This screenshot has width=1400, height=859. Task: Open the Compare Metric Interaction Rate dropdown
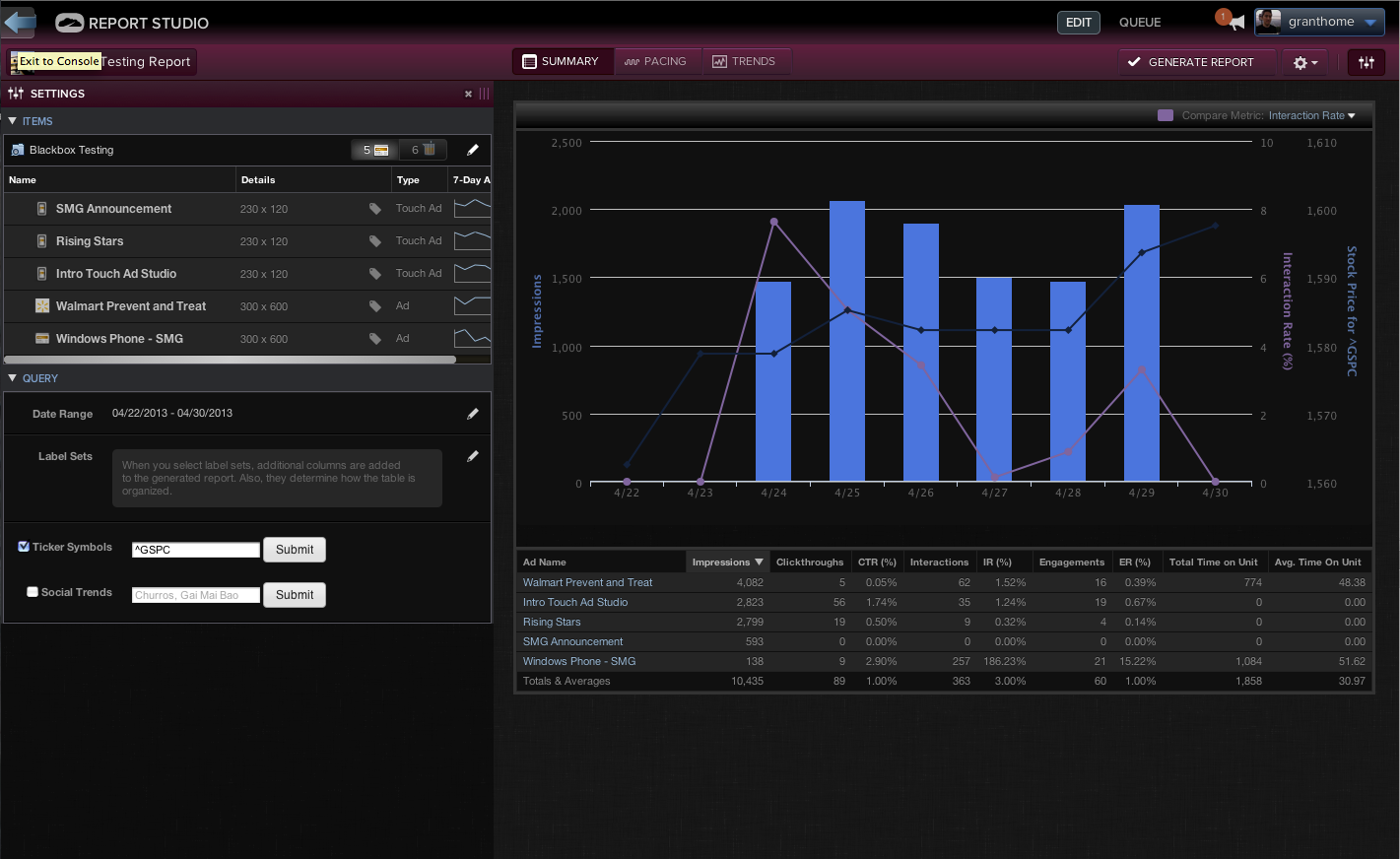pos(1311,115)
